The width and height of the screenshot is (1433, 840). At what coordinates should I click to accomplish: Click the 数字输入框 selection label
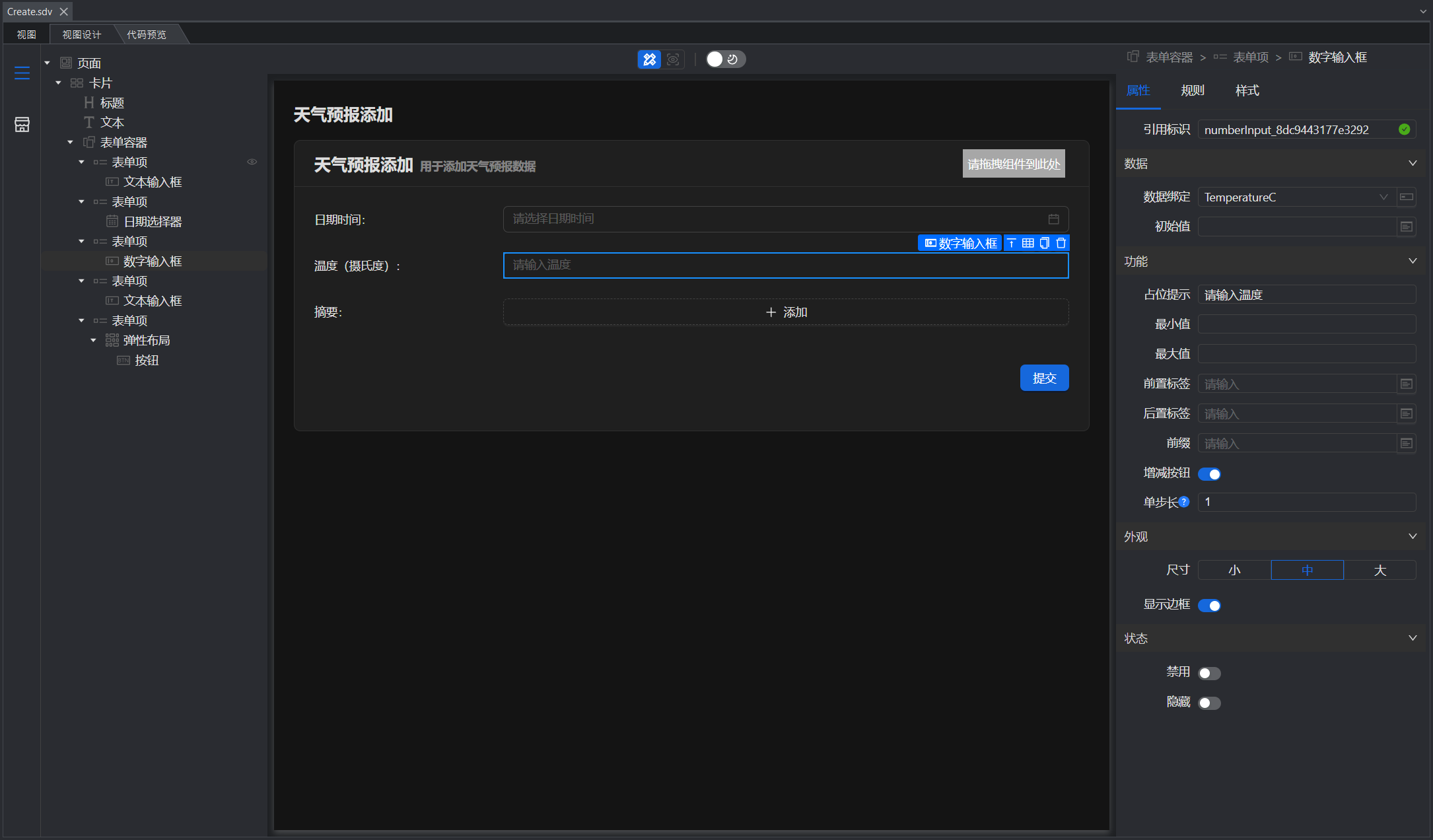click(x=960, y=243)
